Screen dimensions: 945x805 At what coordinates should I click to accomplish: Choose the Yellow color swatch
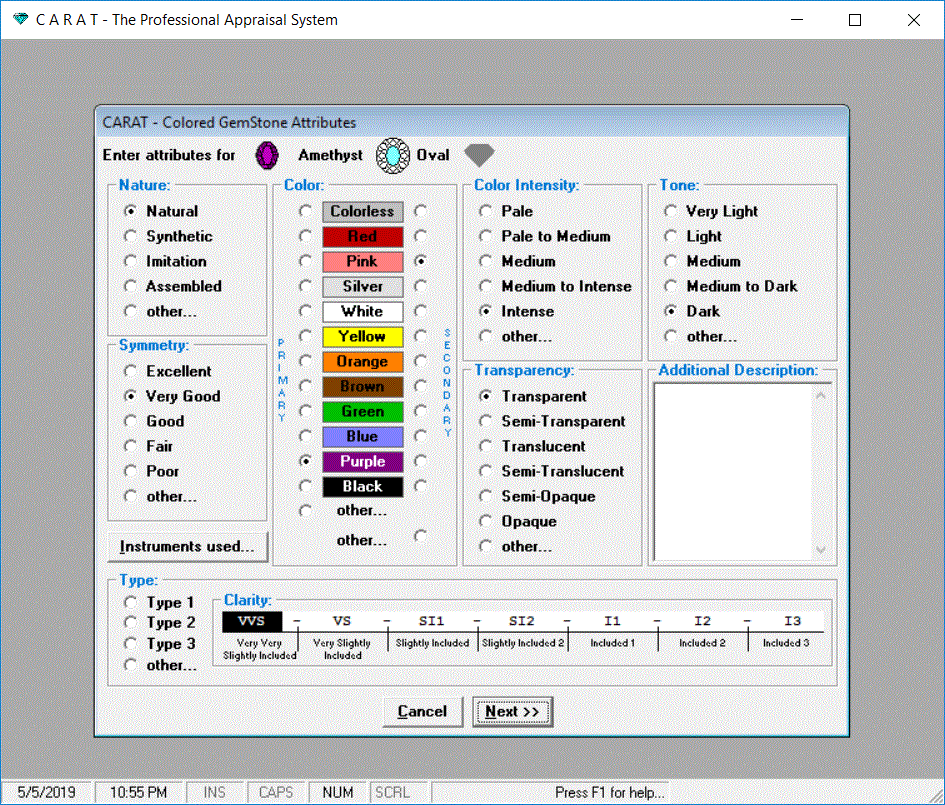[362, 337]
